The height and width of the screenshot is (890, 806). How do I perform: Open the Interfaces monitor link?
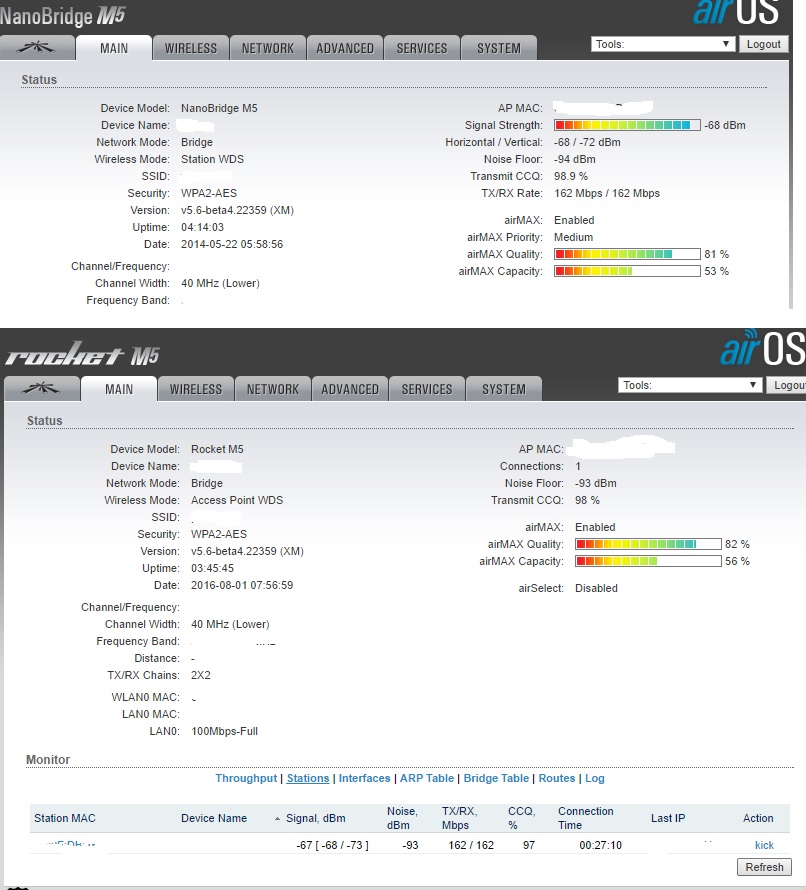[364, 778]
